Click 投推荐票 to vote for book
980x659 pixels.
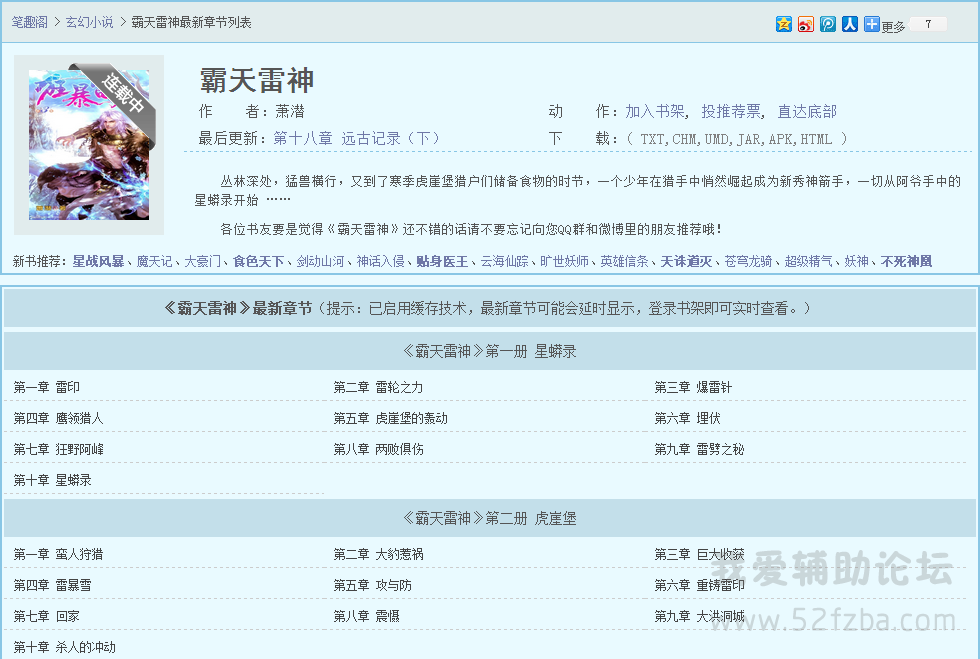pyautogui.click(x=731, y=111)
